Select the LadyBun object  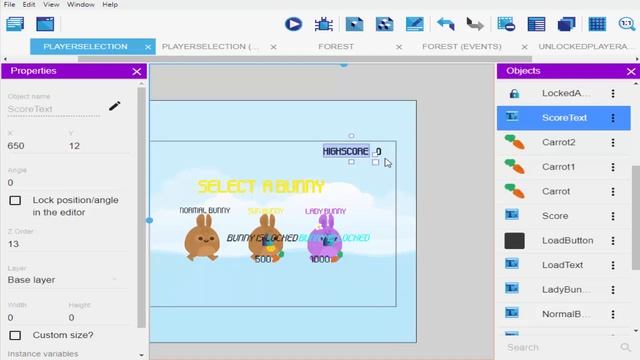coord(563,289)
